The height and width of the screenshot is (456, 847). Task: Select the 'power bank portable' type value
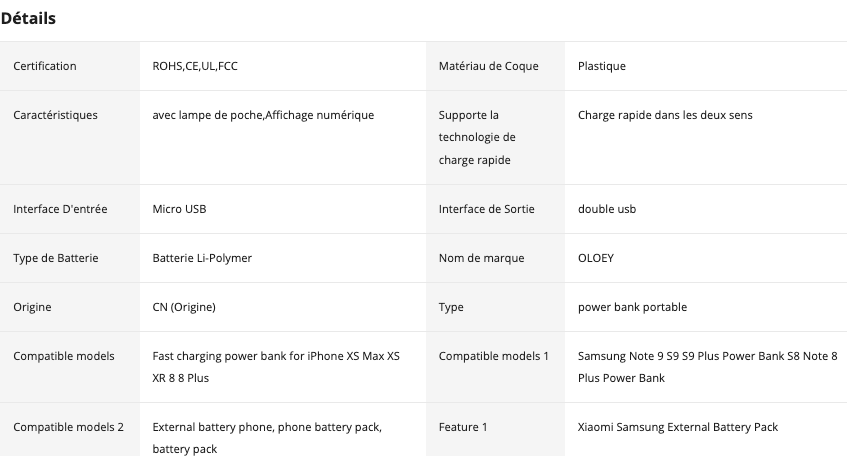click(633, 307)
